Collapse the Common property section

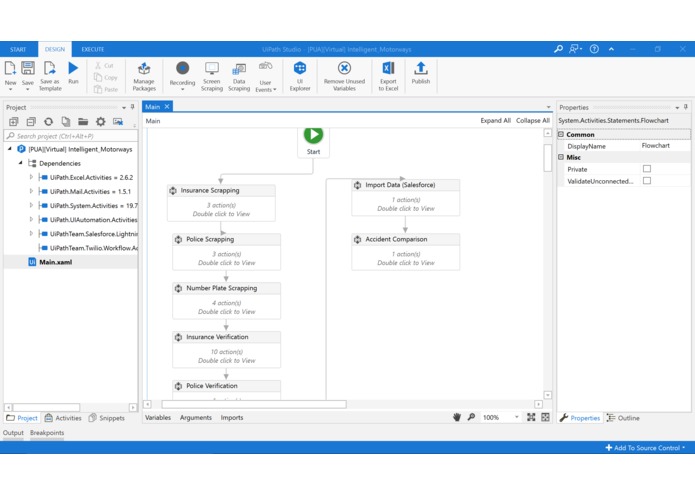click(561, 134)
